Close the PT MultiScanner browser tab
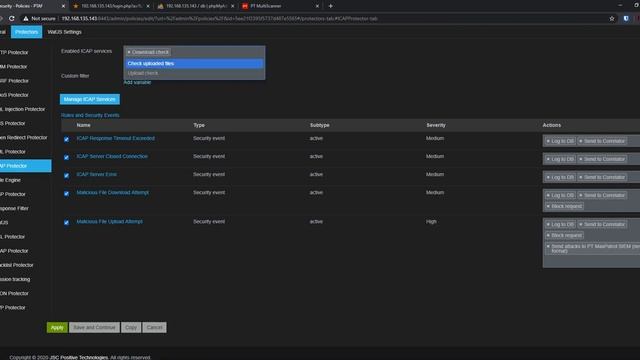 [317, 6]
